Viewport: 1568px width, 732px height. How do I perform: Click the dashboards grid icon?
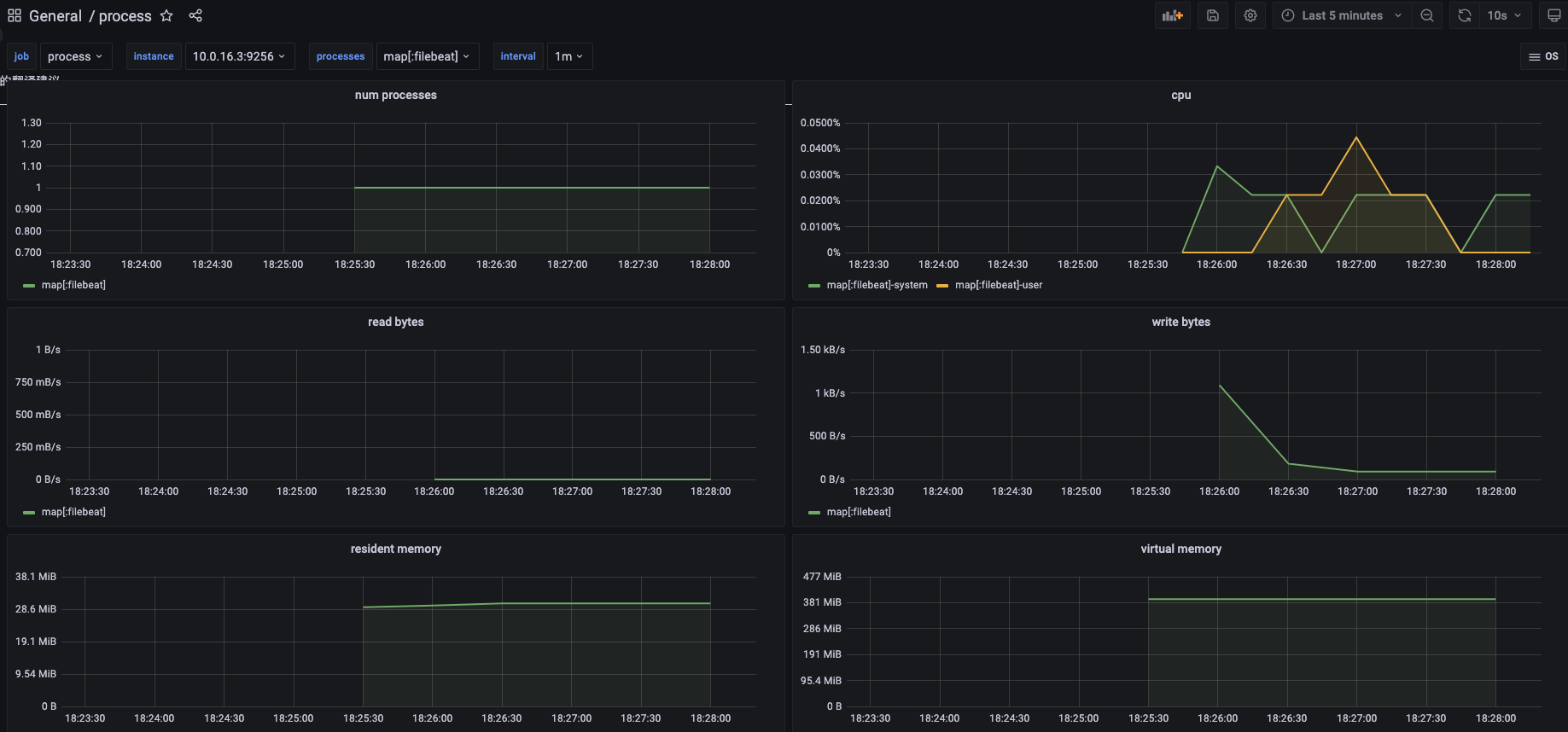[x=15, y=15]
